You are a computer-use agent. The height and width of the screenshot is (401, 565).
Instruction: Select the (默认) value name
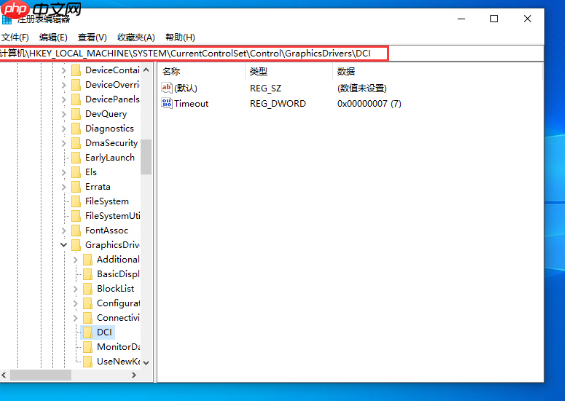click(x=186, y=88)
